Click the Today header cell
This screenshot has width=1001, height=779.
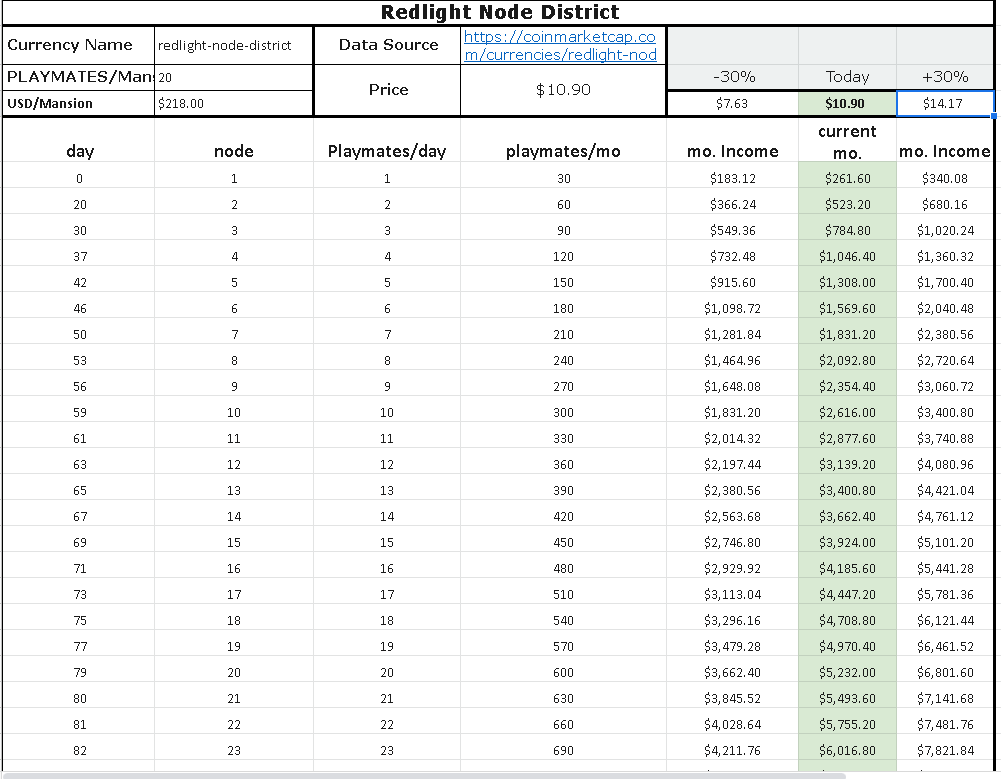[x=847, y=77]
